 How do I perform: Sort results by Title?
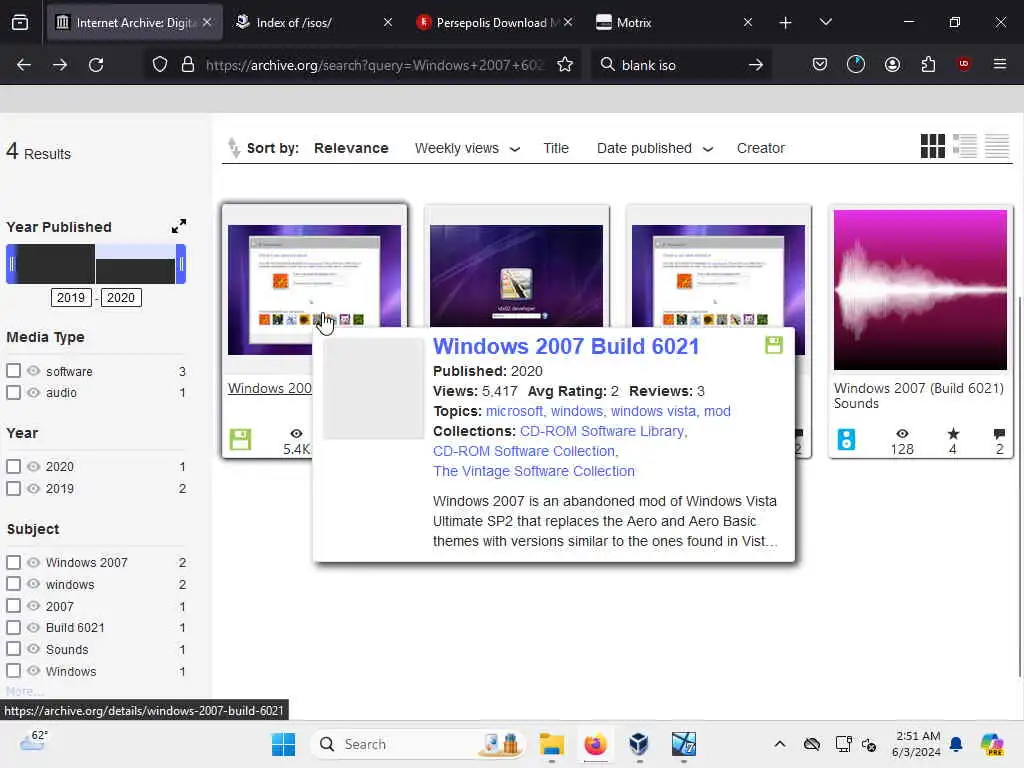pos(556,148)
